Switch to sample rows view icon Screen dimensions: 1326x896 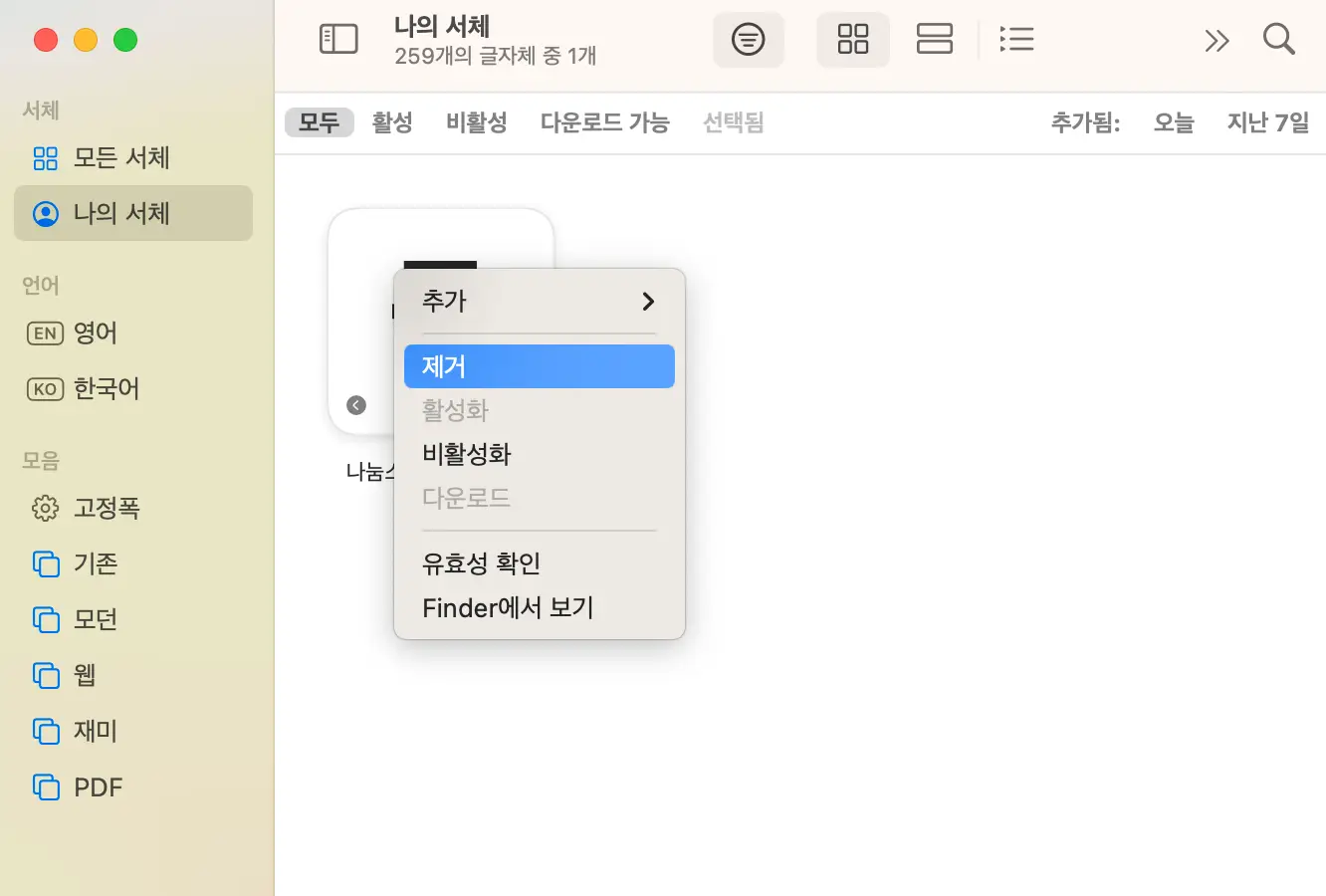point(935,40)
